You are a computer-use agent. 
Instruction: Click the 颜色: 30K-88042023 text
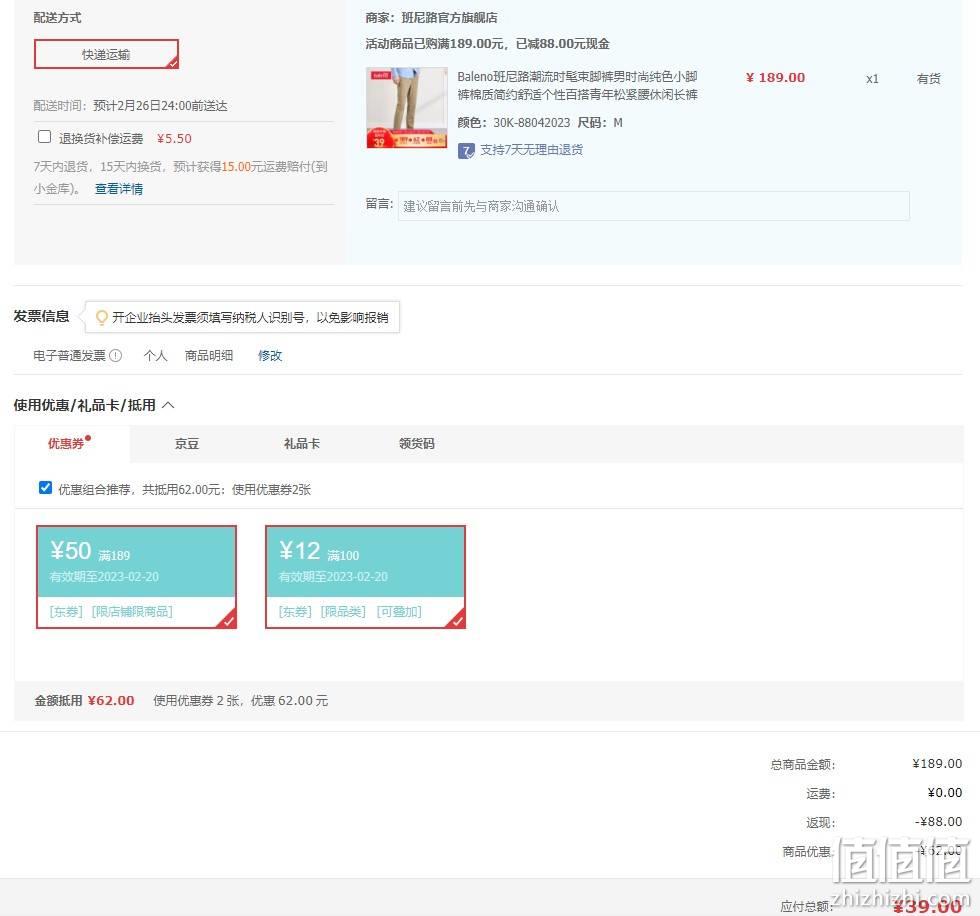514,122
